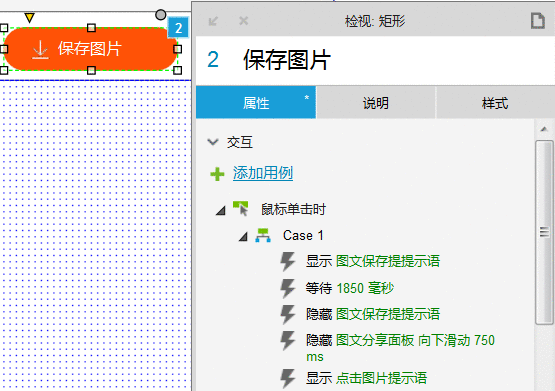Click the 添加用例 link
Screen dimensions: 555x391
point(263,173)
